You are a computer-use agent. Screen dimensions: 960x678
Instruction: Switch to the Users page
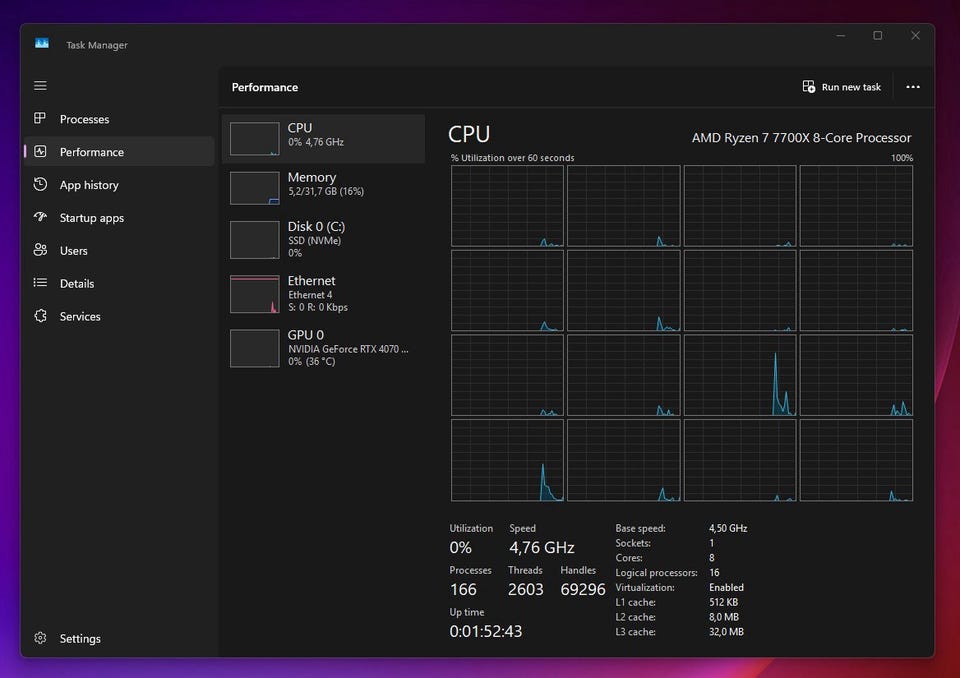(119, 250)
